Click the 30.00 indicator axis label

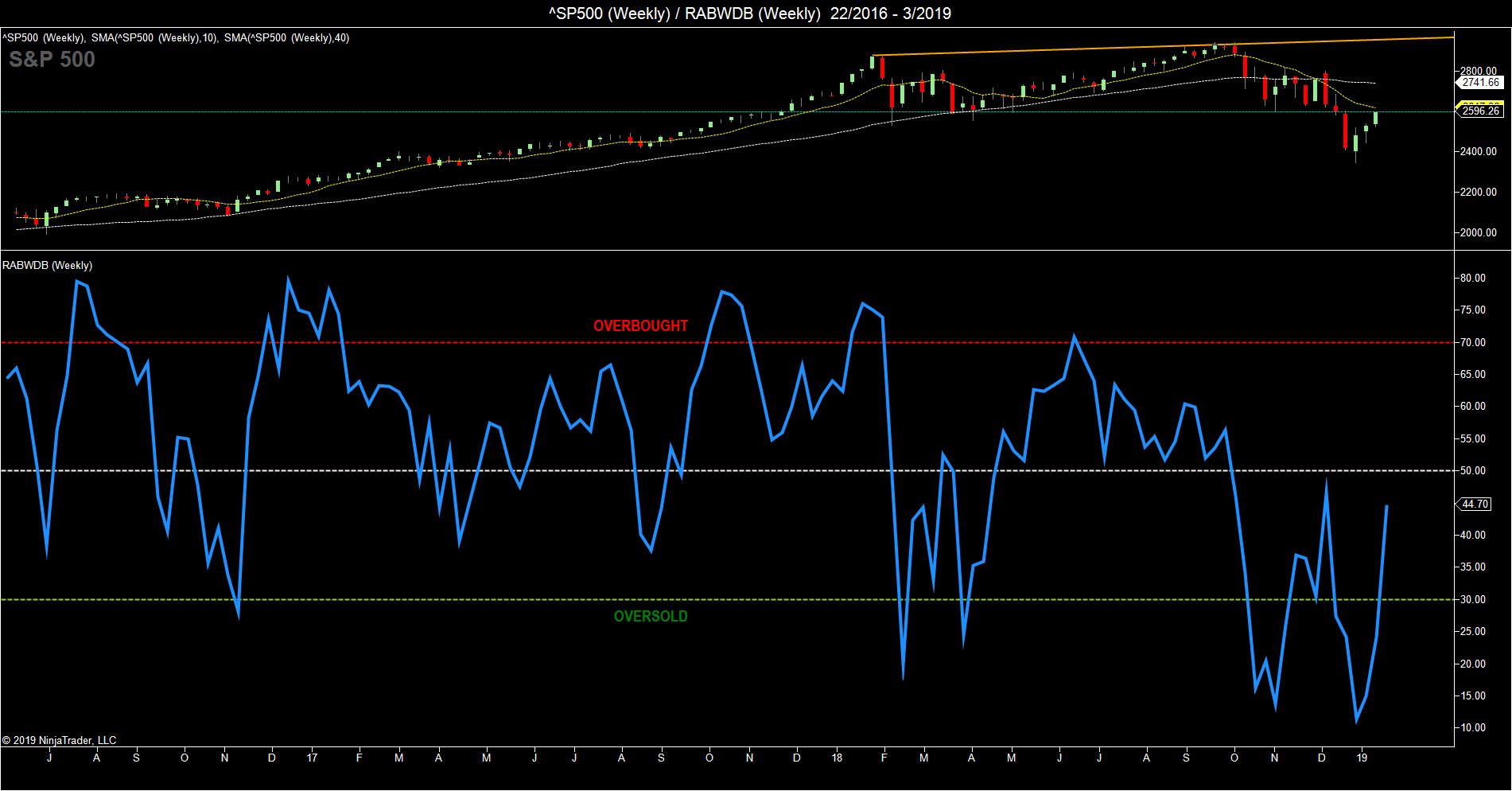(x=1472, y=599)
